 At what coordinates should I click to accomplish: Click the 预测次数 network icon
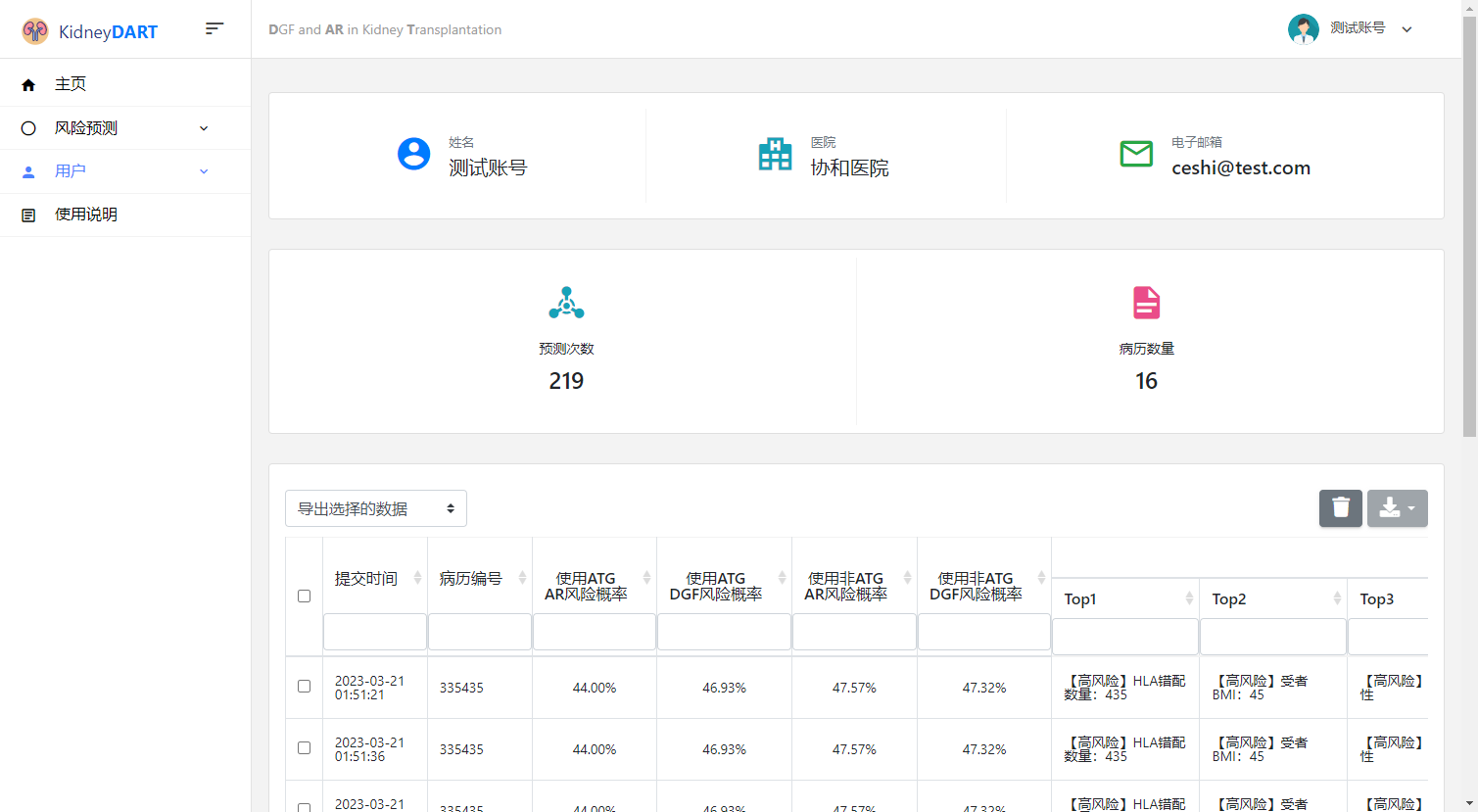click(566, 303)
